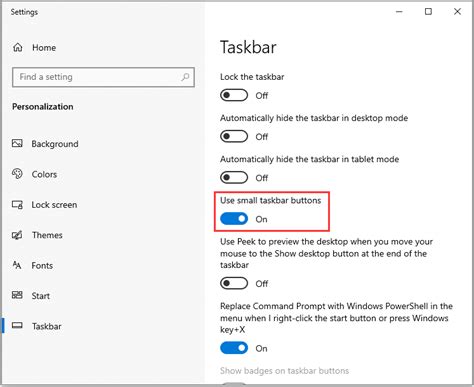Click the Taskbar icon in sidebar

(x=17, y=326)
